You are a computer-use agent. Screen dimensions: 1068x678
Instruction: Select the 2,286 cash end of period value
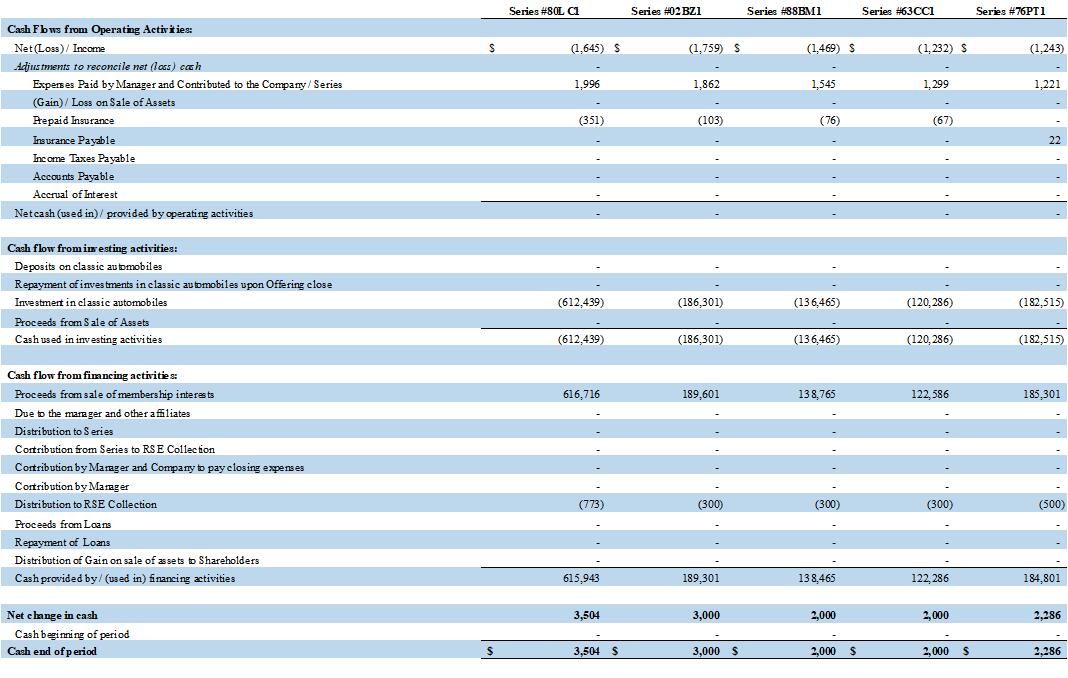click(x=1047, y=651)
